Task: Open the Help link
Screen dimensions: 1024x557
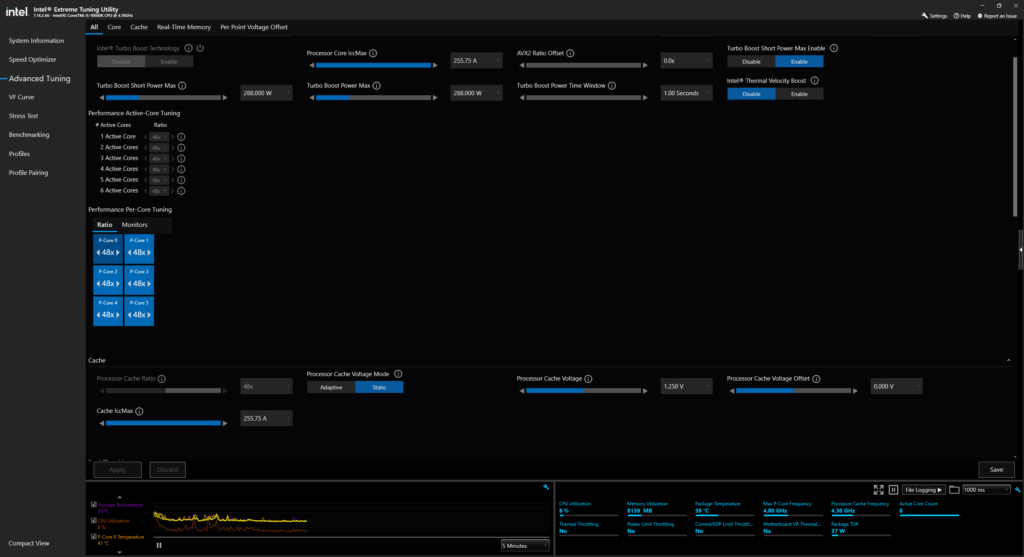Action: 962,16
